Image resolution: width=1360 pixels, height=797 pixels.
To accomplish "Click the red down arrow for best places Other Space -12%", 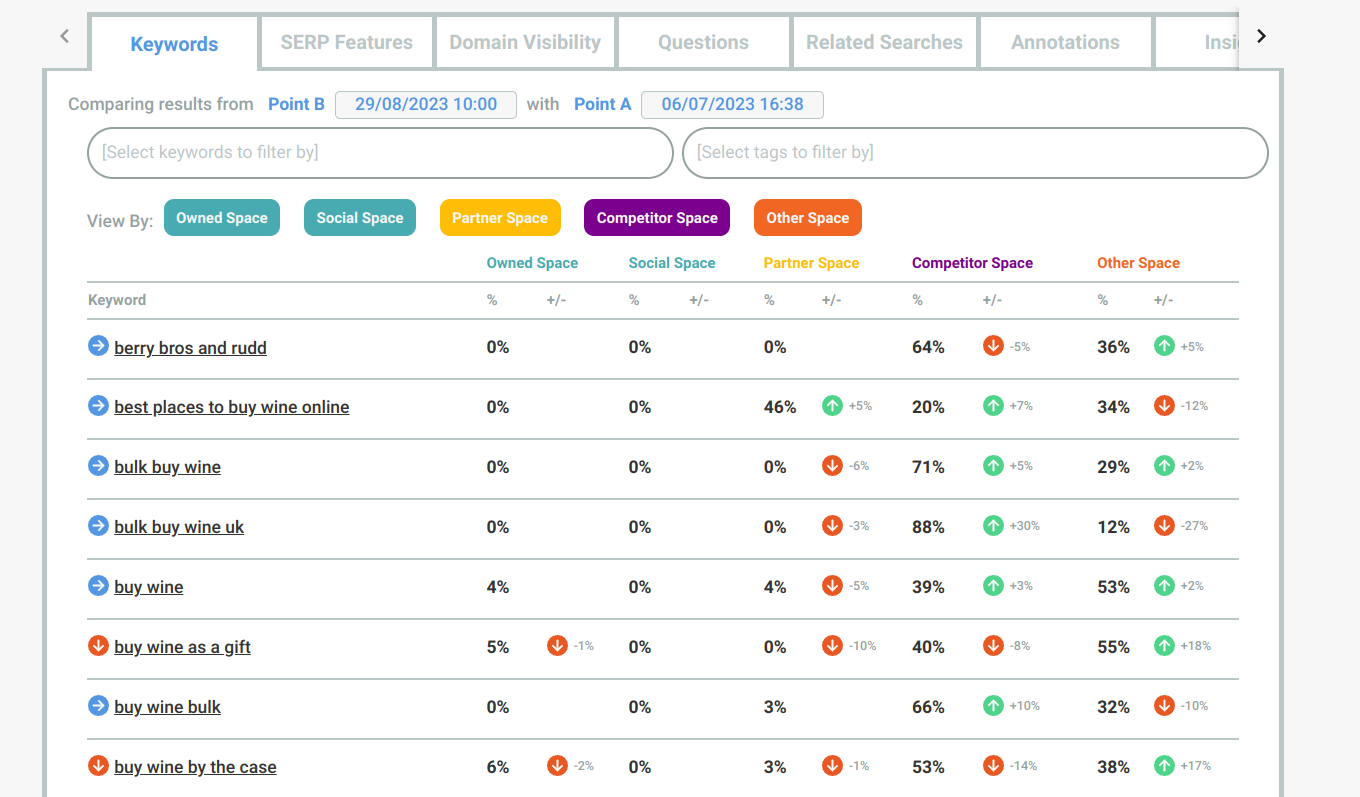I will pyautogui.click(x=1164, y=406).
